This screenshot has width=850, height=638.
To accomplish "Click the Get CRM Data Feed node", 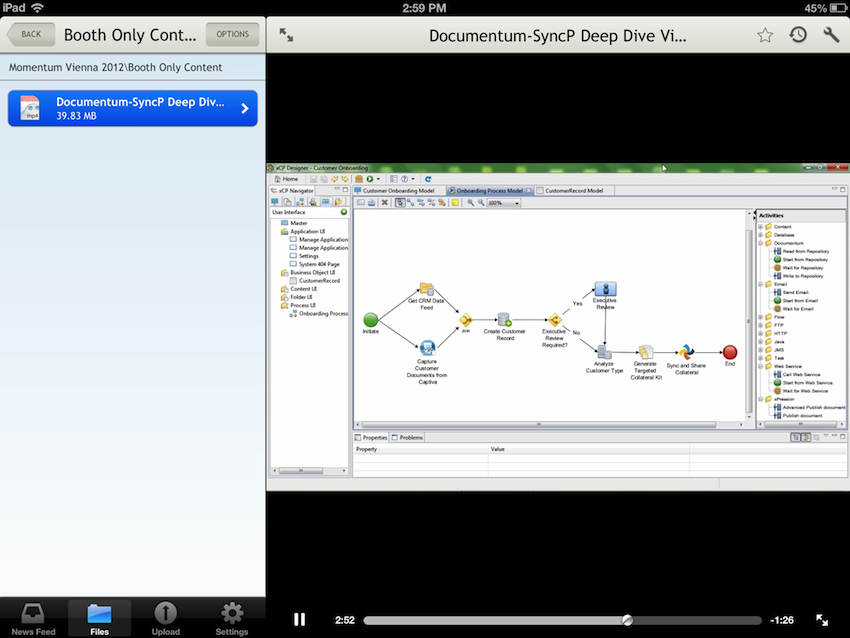I will point(427,289).
